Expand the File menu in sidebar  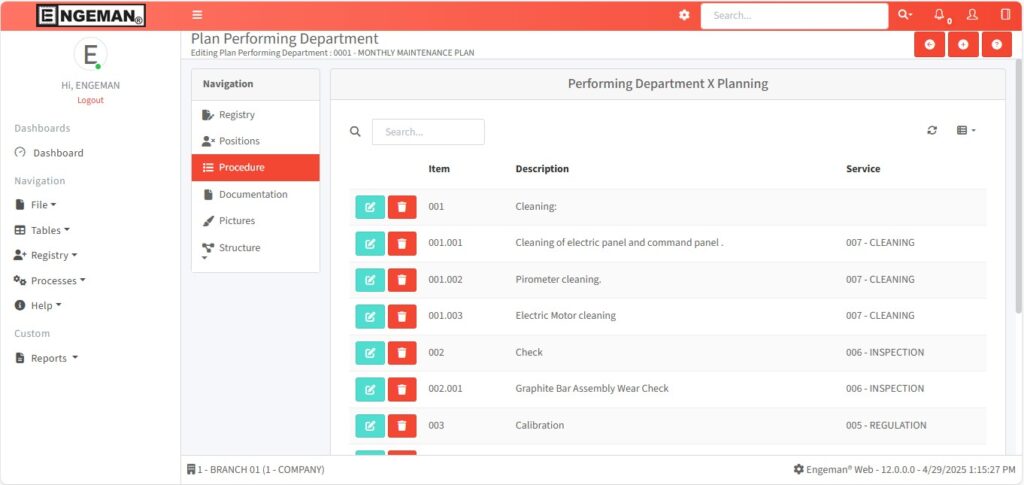coord(38,205)
